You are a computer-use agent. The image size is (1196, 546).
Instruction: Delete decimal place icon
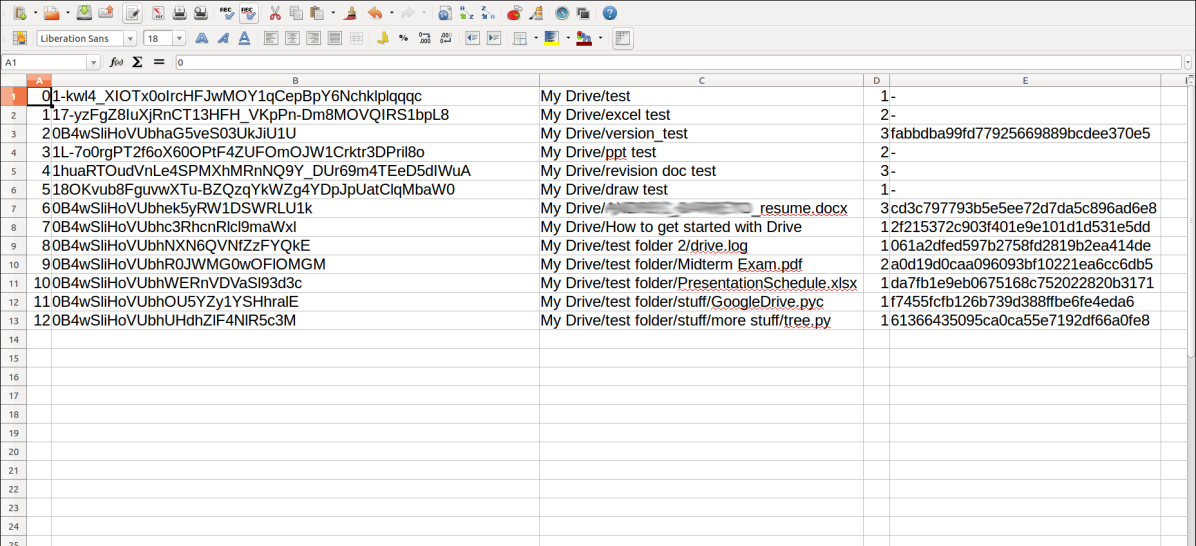coord(446,38)
